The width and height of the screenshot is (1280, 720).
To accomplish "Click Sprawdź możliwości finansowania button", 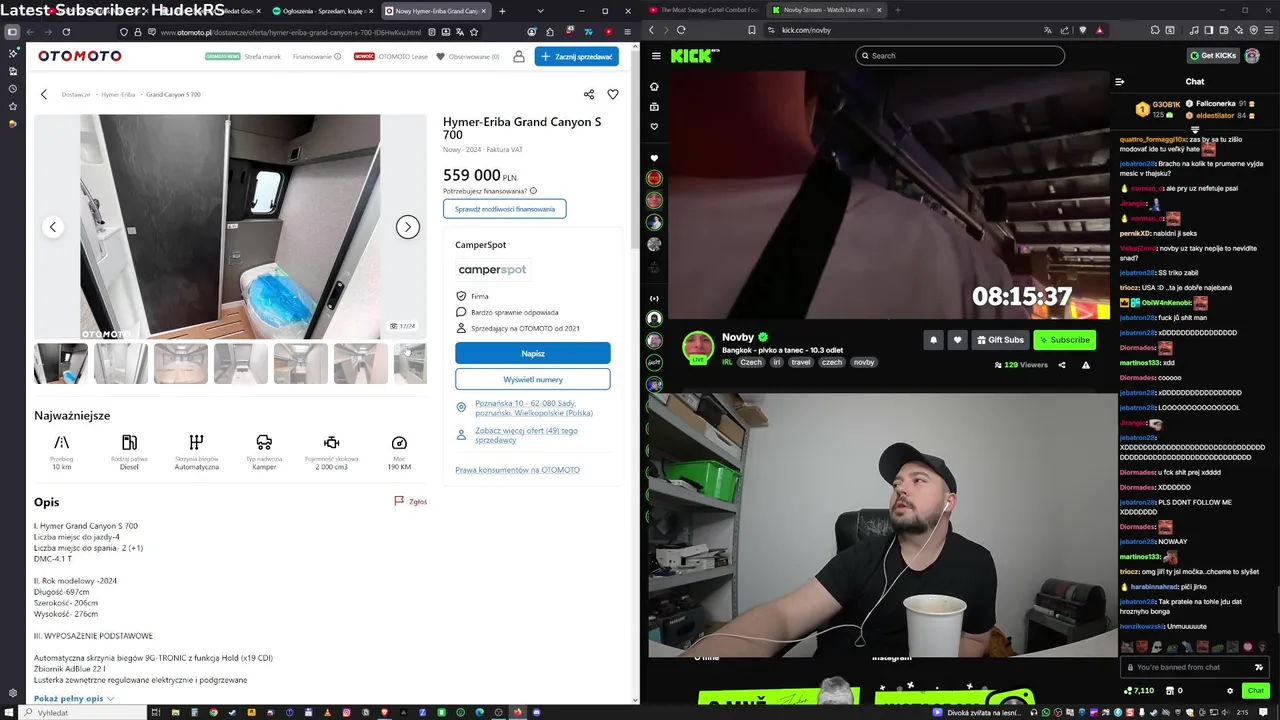I will point(505,209).
